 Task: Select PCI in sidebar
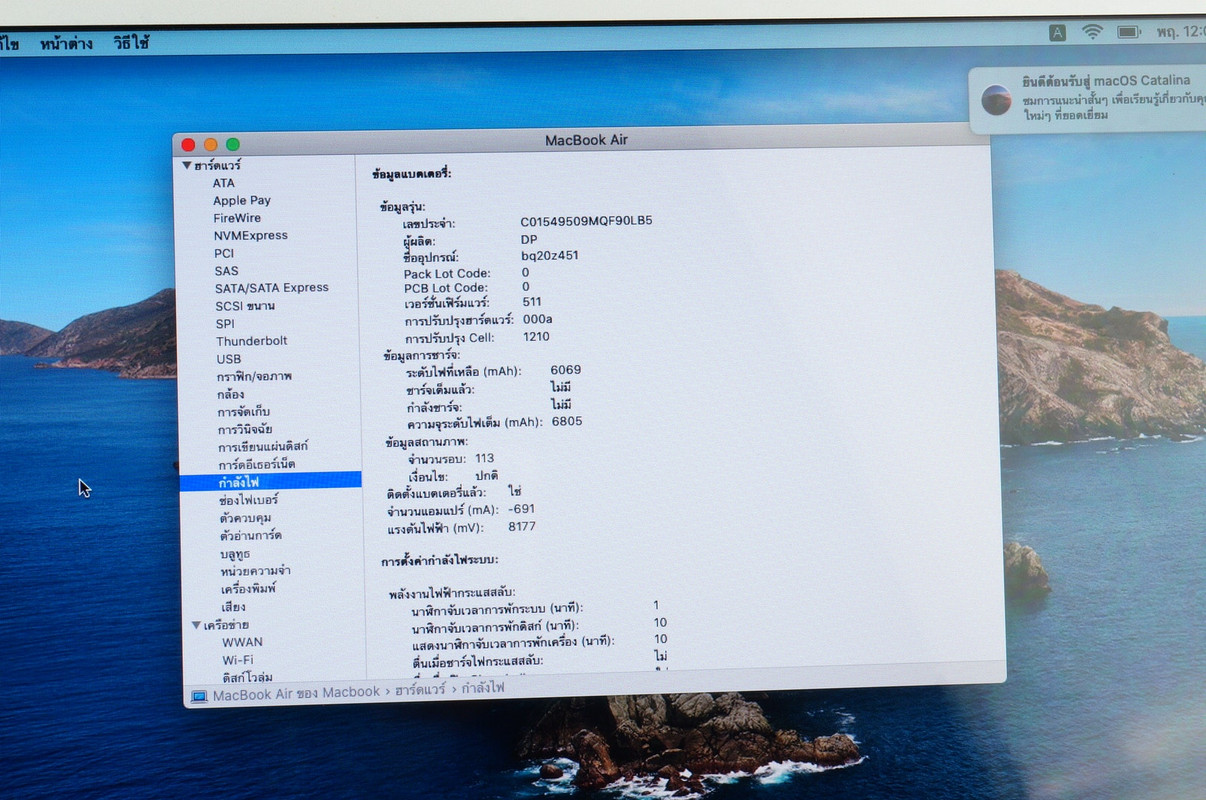[224, 254]
